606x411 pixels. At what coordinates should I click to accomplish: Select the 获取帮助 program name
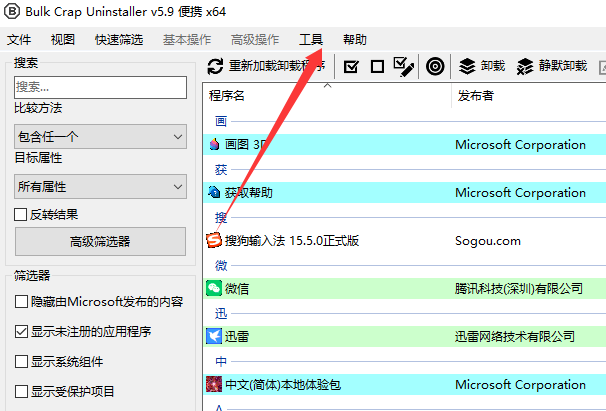(249, 193)
